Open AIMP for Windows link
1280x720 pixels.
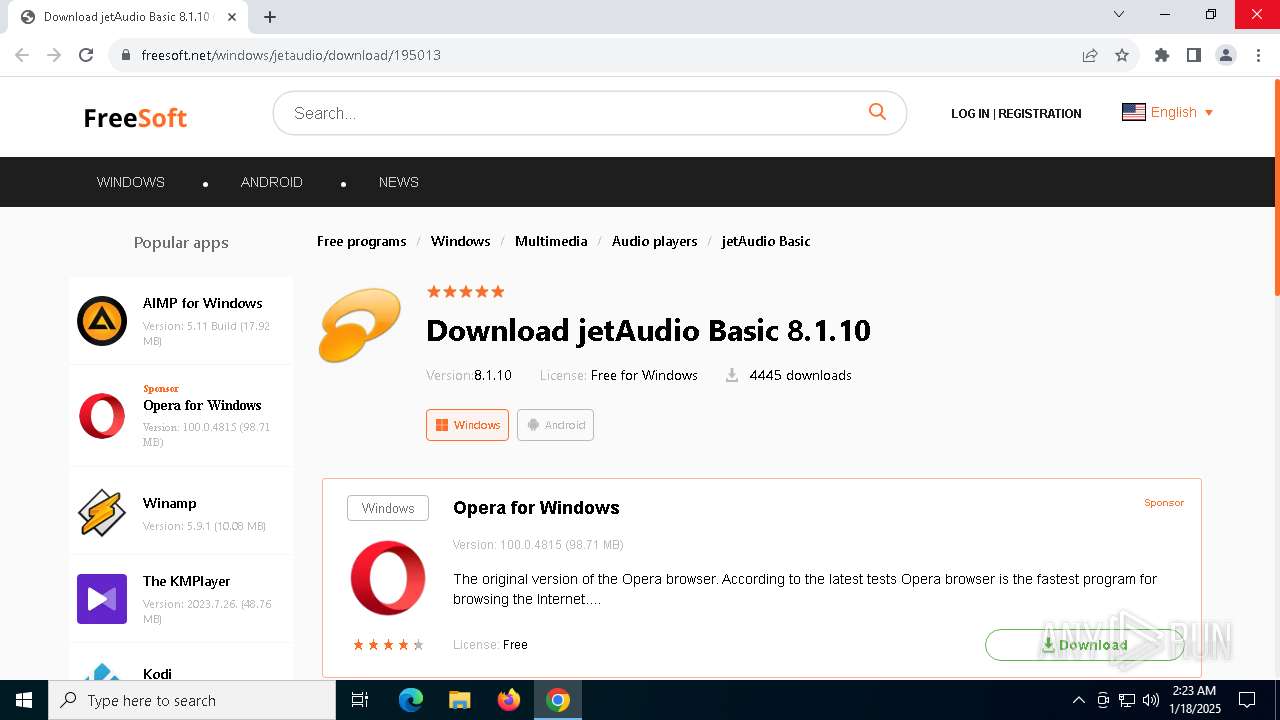coord(202,303)
